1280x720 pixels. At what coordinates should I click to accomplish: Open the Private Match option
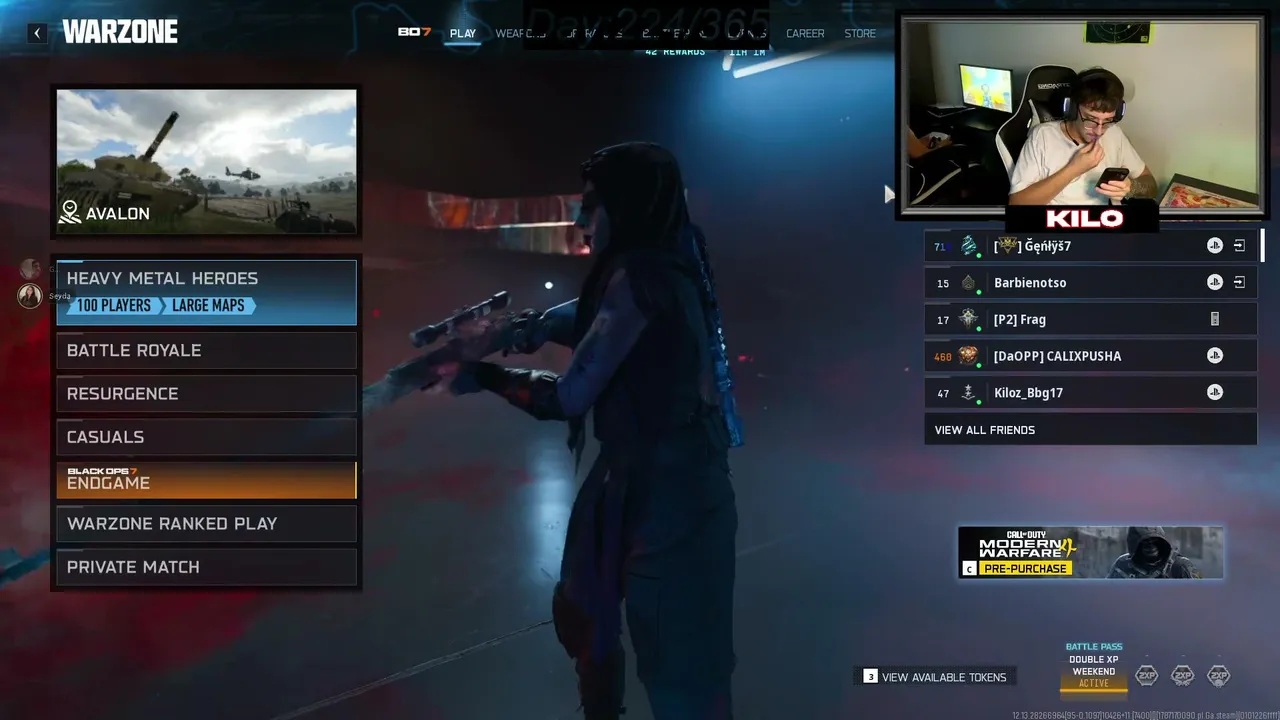click(206, 567)
